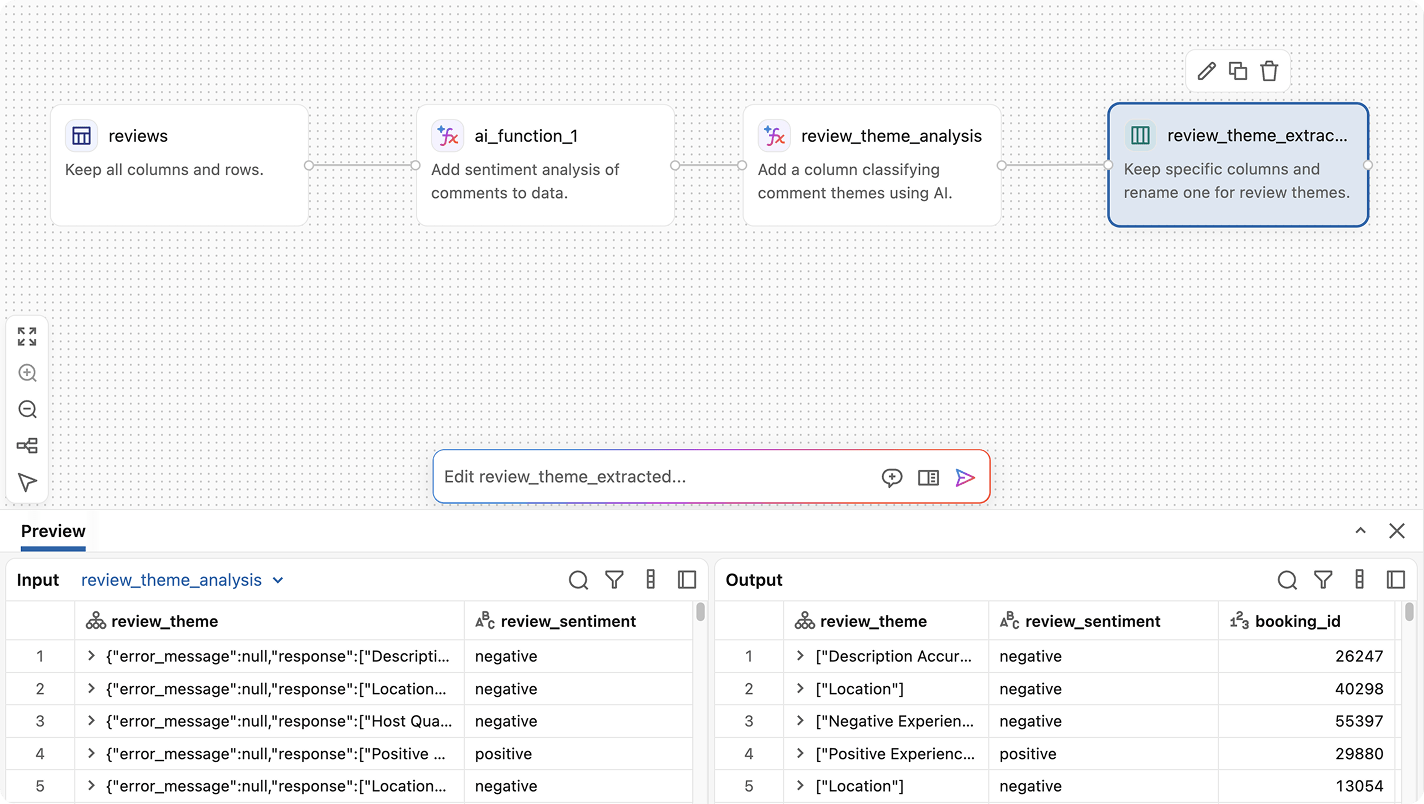
Task: Toggle the Output panel sidebar layout icon
Action: (1396, 580)
